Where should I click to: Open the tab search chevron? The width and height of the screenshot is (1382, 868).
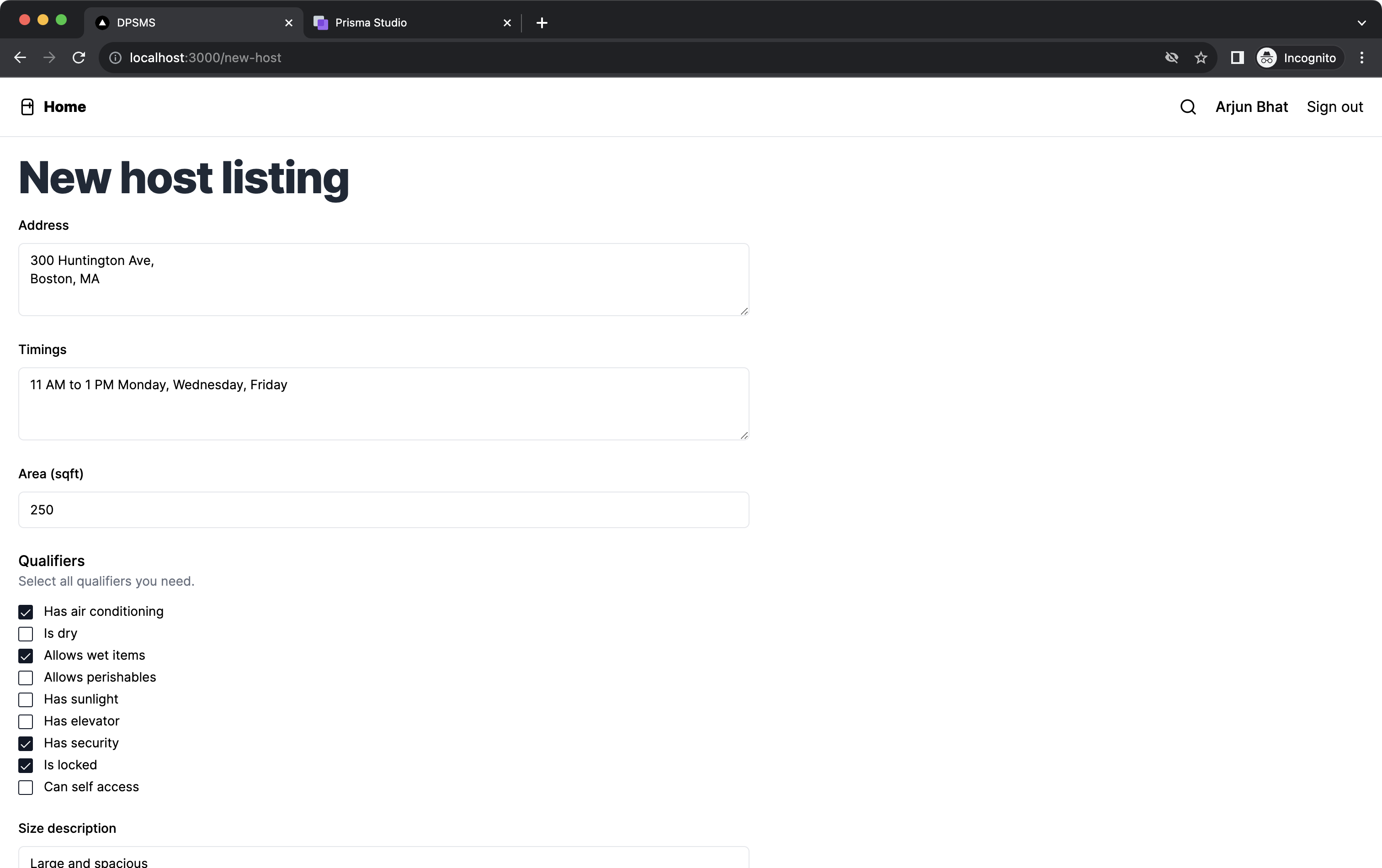[x=1361, y=23]
